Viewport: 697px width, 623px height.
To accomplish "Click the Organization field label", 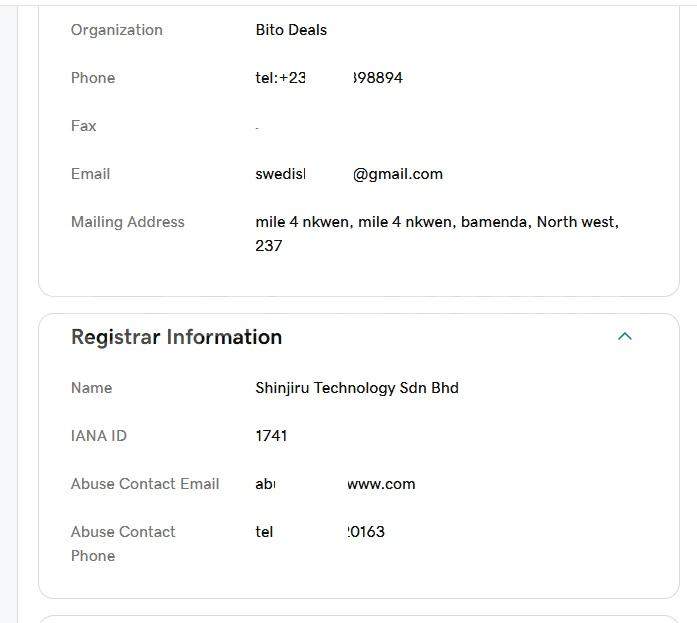I will (x=116, y=30).
